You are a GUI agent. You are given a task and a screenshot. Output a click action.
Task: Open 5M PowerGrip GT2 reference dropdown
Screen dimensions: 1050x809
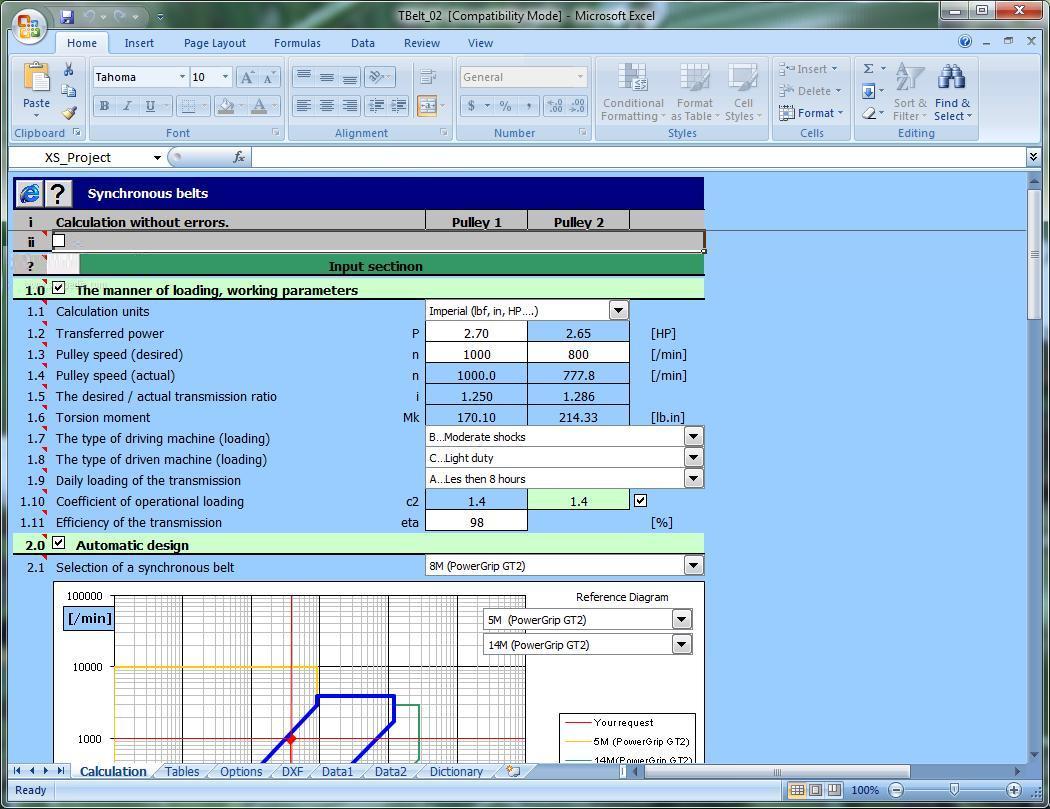[682, 619]
